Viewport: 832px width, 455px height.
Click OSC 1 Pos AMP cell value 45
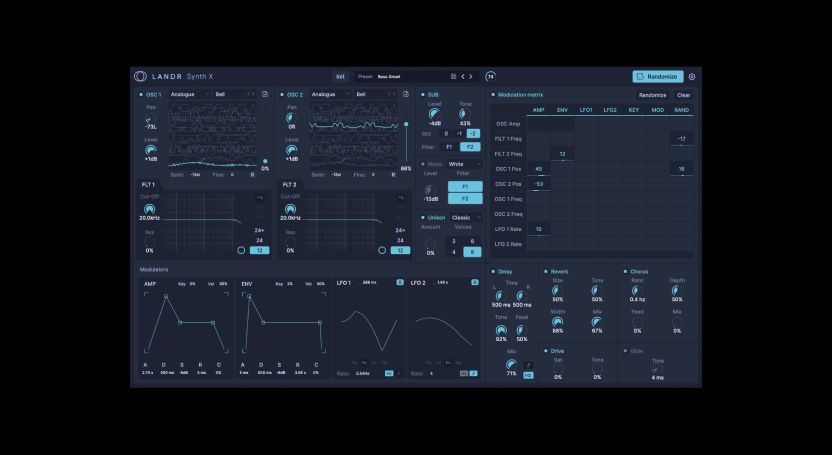[x=539, y=169]
